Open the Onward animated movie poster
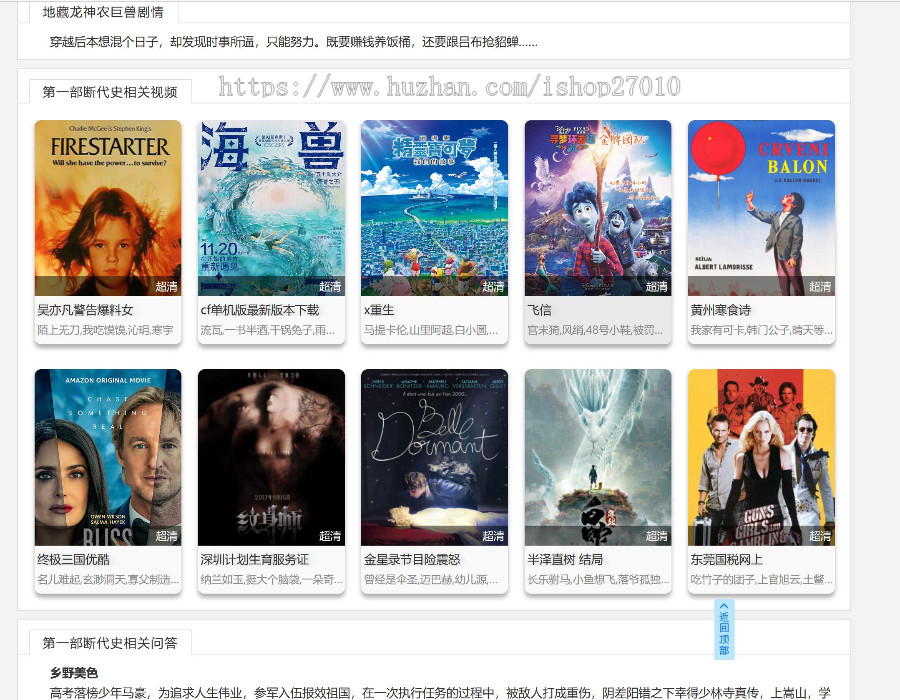This screenshot has width=900, height=700. tap(598, 208)
